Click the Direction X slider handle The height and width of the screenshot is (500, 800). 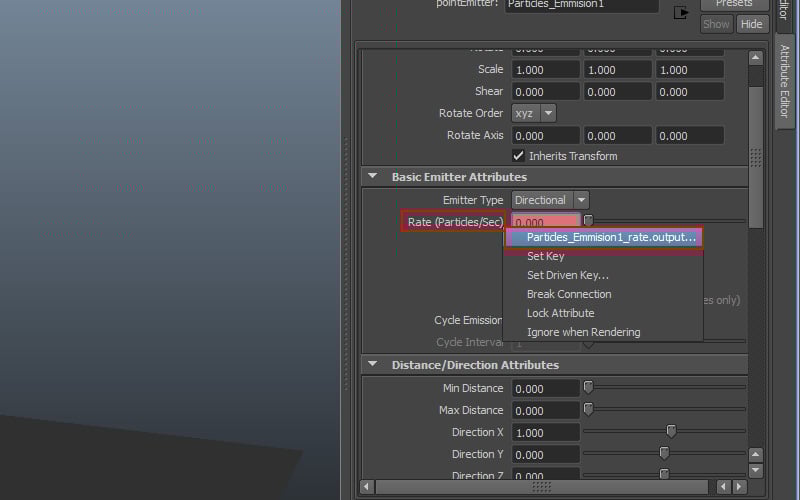click(x=671, y=431)
